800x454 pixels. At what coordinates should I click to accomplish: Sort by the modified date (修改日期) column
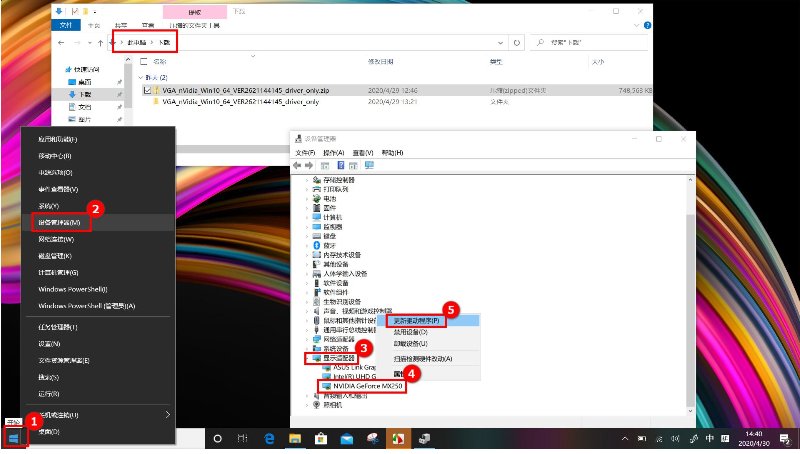click(381, 62)
